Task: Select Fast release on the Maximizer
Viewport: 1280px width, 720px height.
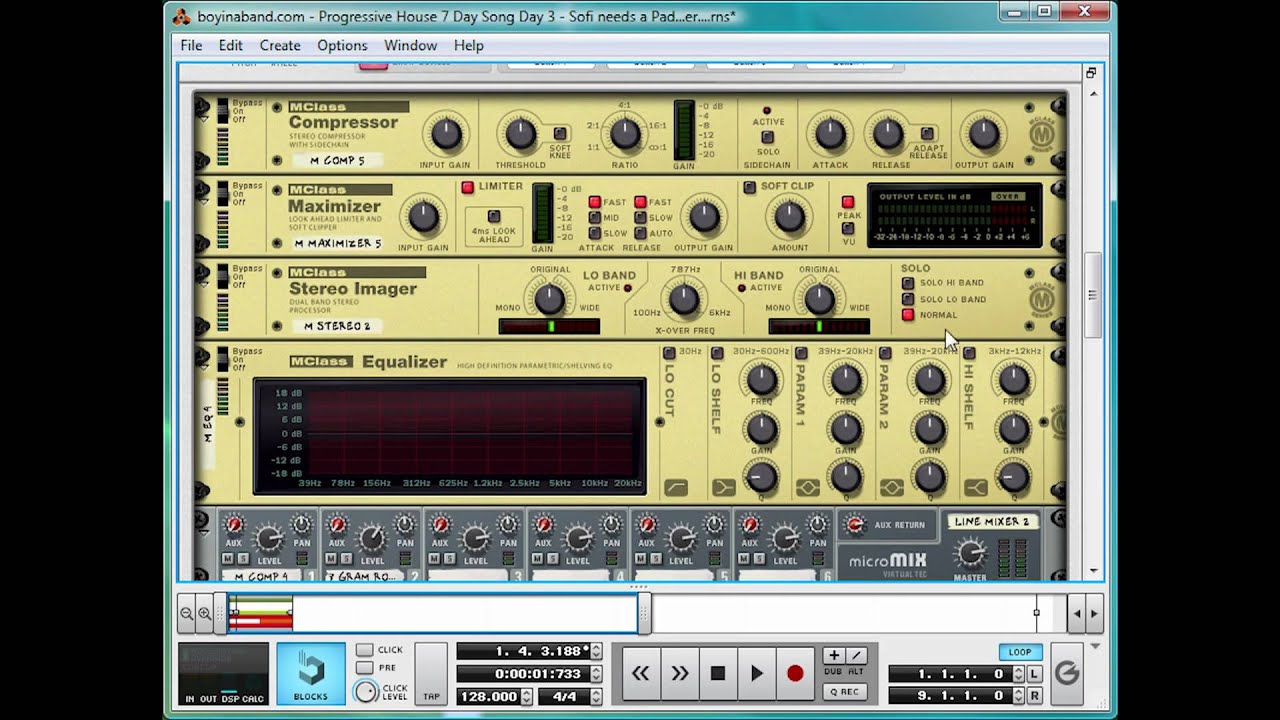Action: (639, 202)
